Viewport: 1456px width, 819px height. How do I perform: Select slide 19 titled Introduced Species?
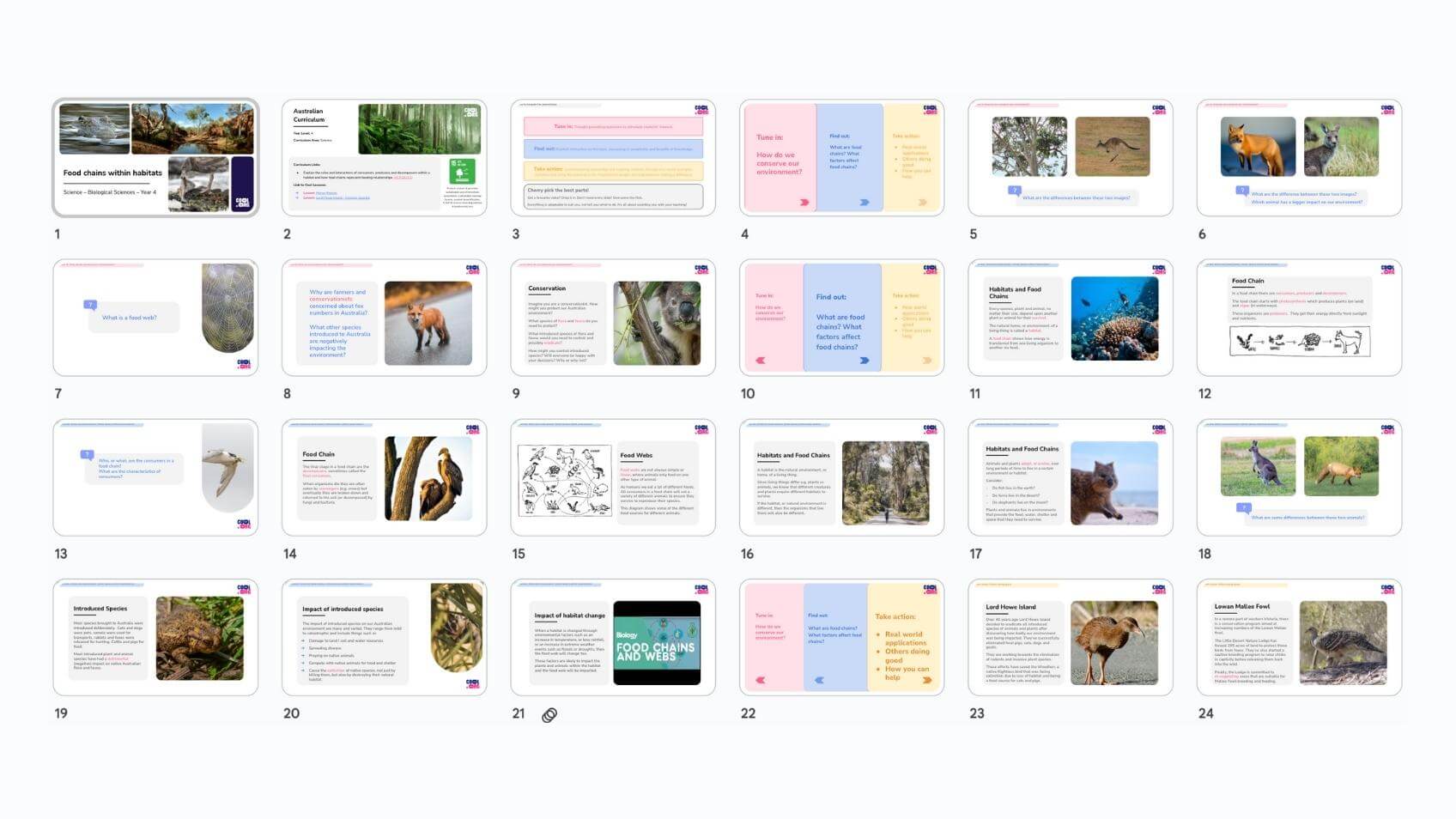[x=155, y=638]
